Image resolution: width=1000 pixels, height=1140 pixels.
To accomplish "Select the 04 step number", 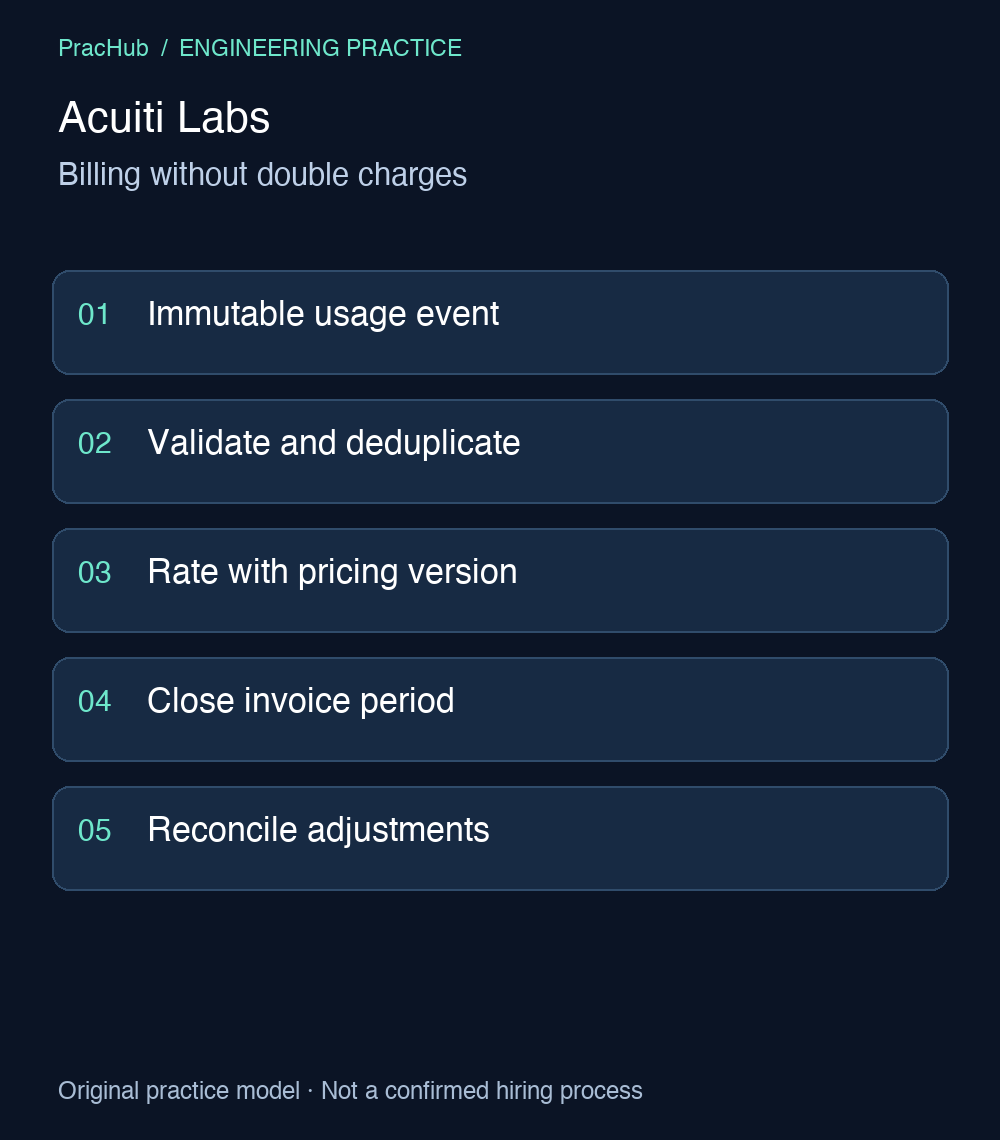I will (95, 702).
